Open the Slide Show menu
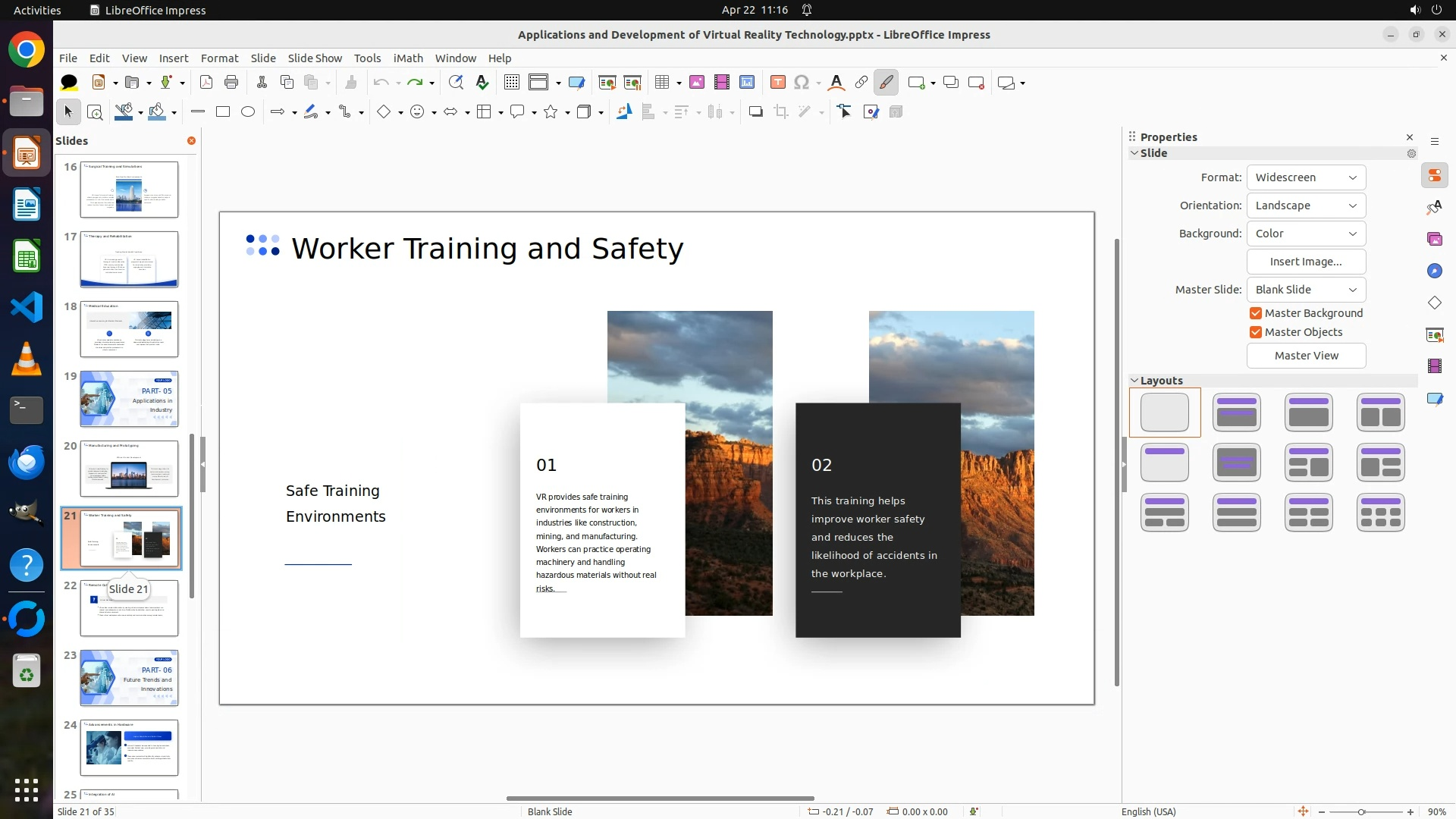Screen dimensions: 1456x819 (x=315, y=58)
